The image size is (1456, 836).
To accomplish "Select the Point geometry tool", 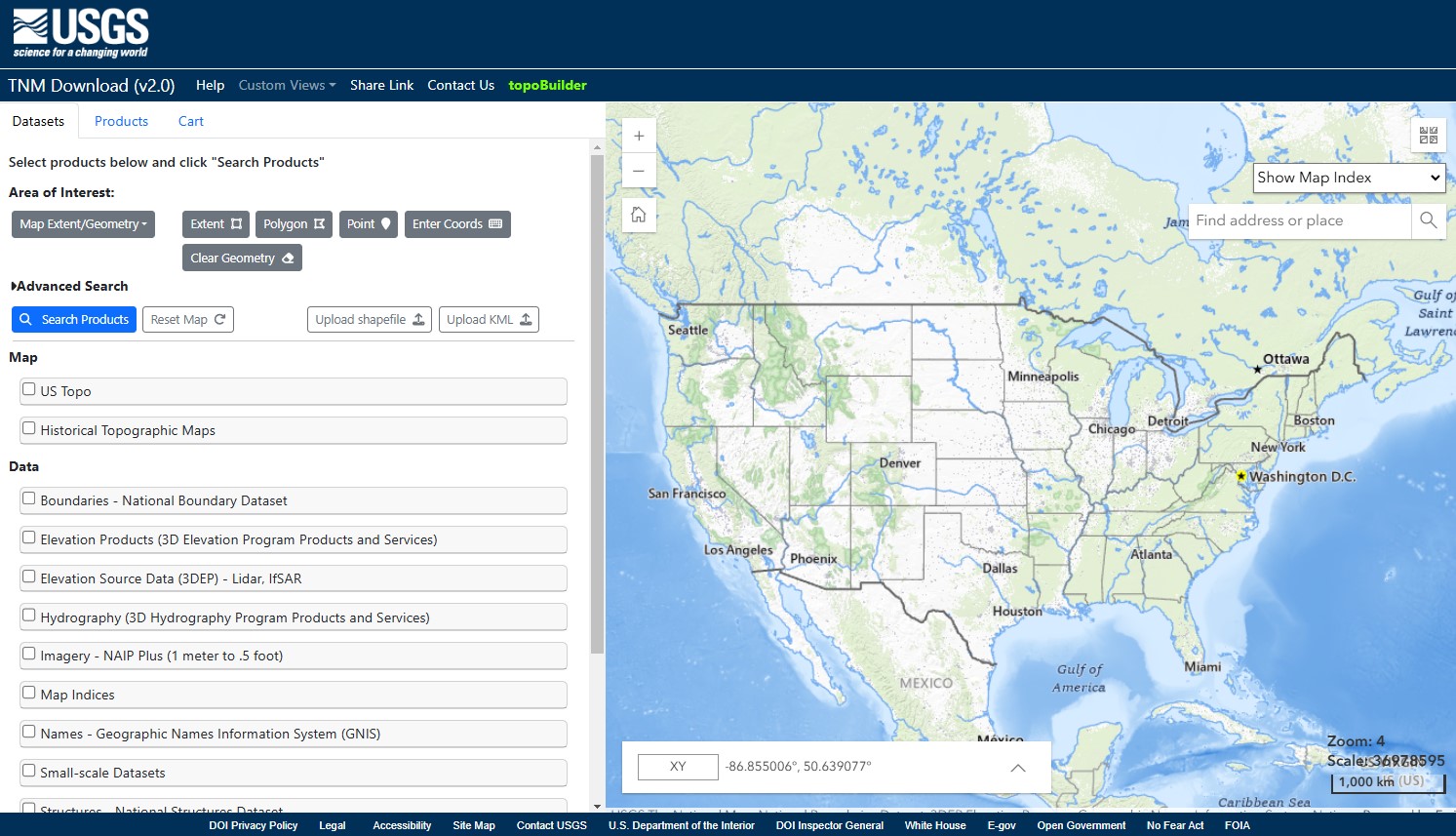I will 368,224.
